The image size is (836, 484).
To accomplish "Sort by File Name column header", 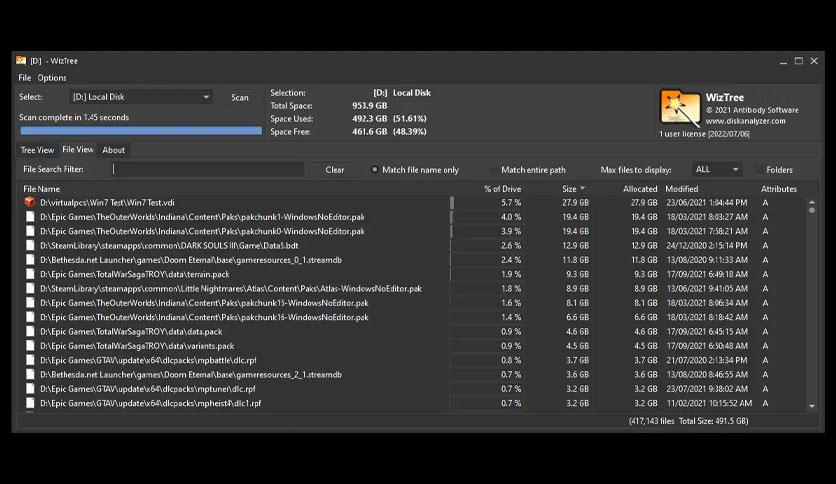I will click(42, 189).
